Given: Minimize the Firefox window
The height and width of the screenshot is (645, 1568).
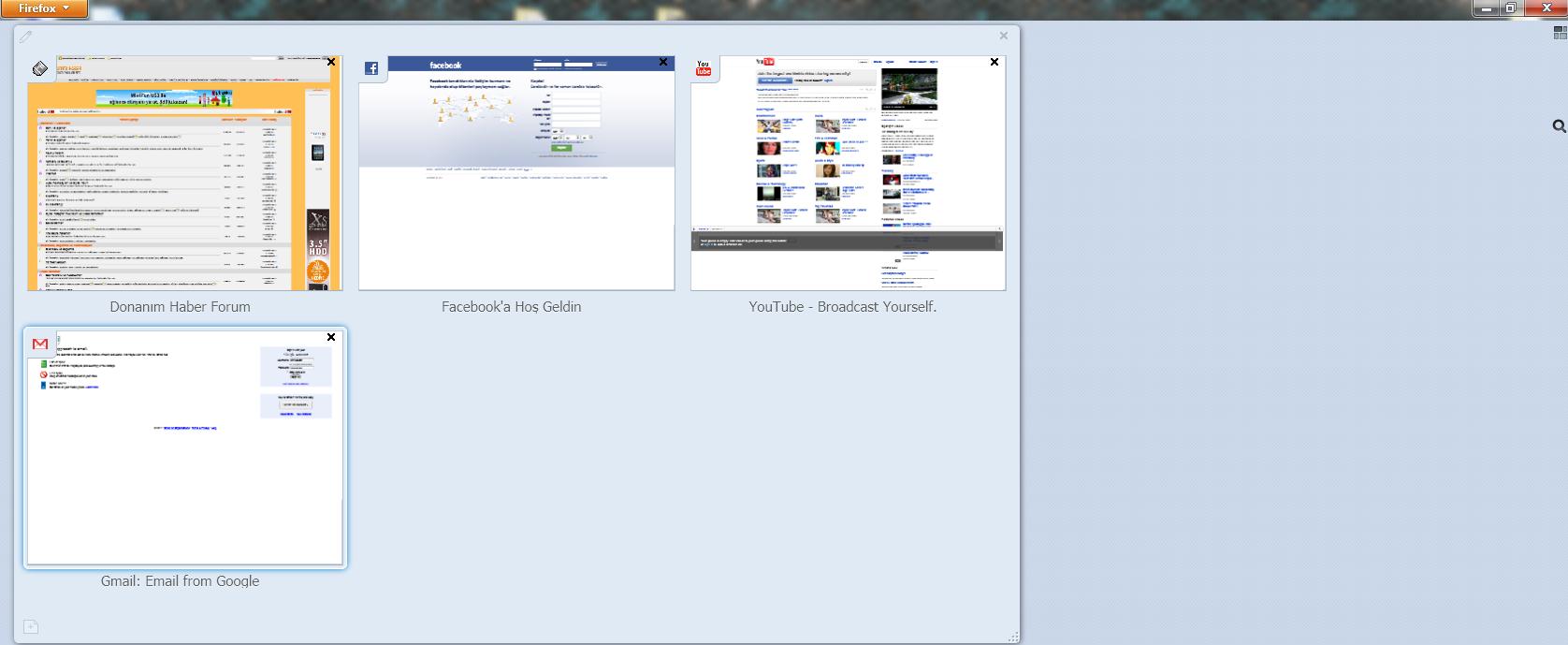Looking at the screenshot, I should 1485,8.
